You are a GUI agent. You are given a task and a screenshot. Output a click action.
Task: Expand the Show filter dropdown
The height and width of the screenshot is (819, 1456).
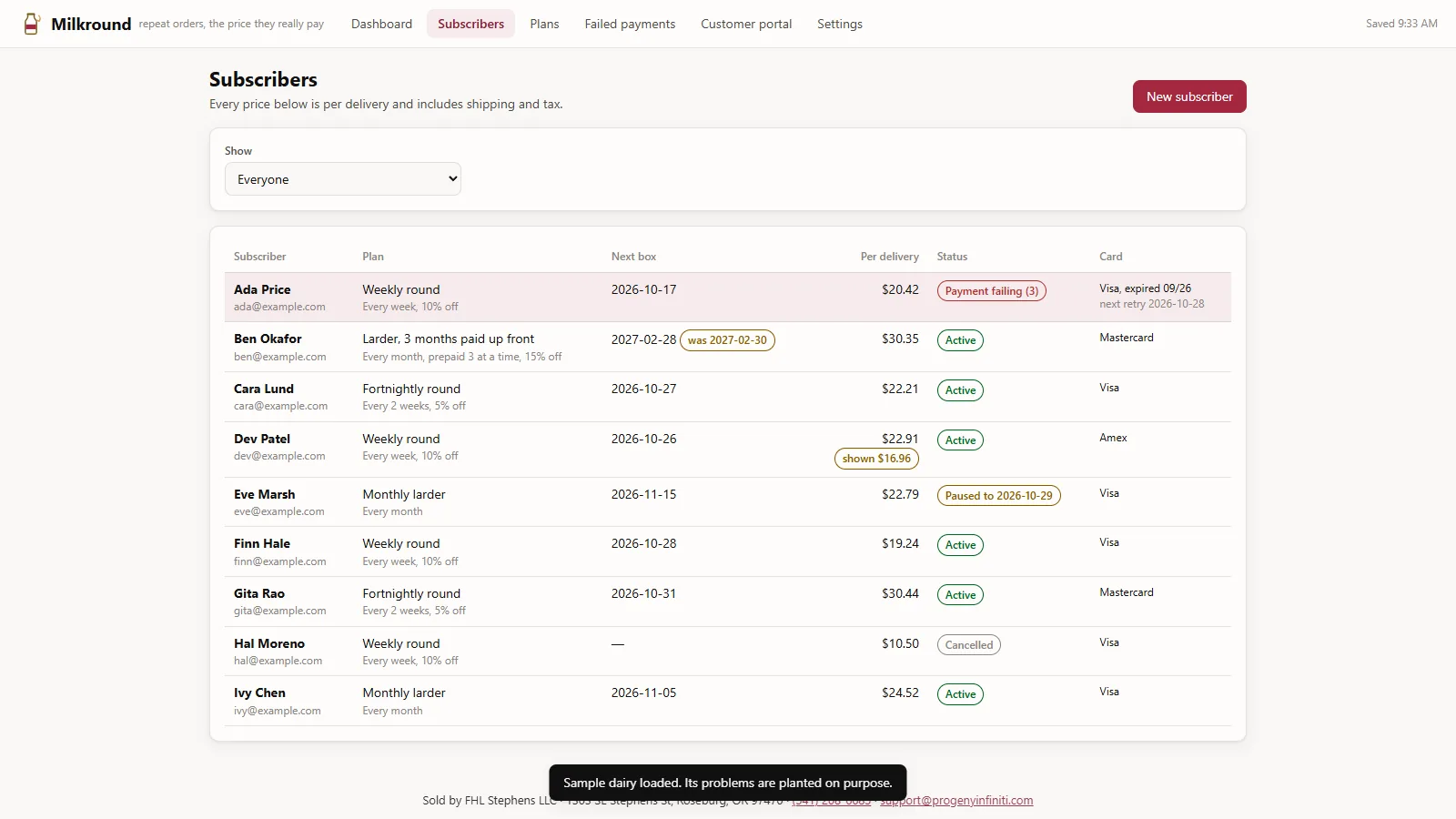(343, 179)
